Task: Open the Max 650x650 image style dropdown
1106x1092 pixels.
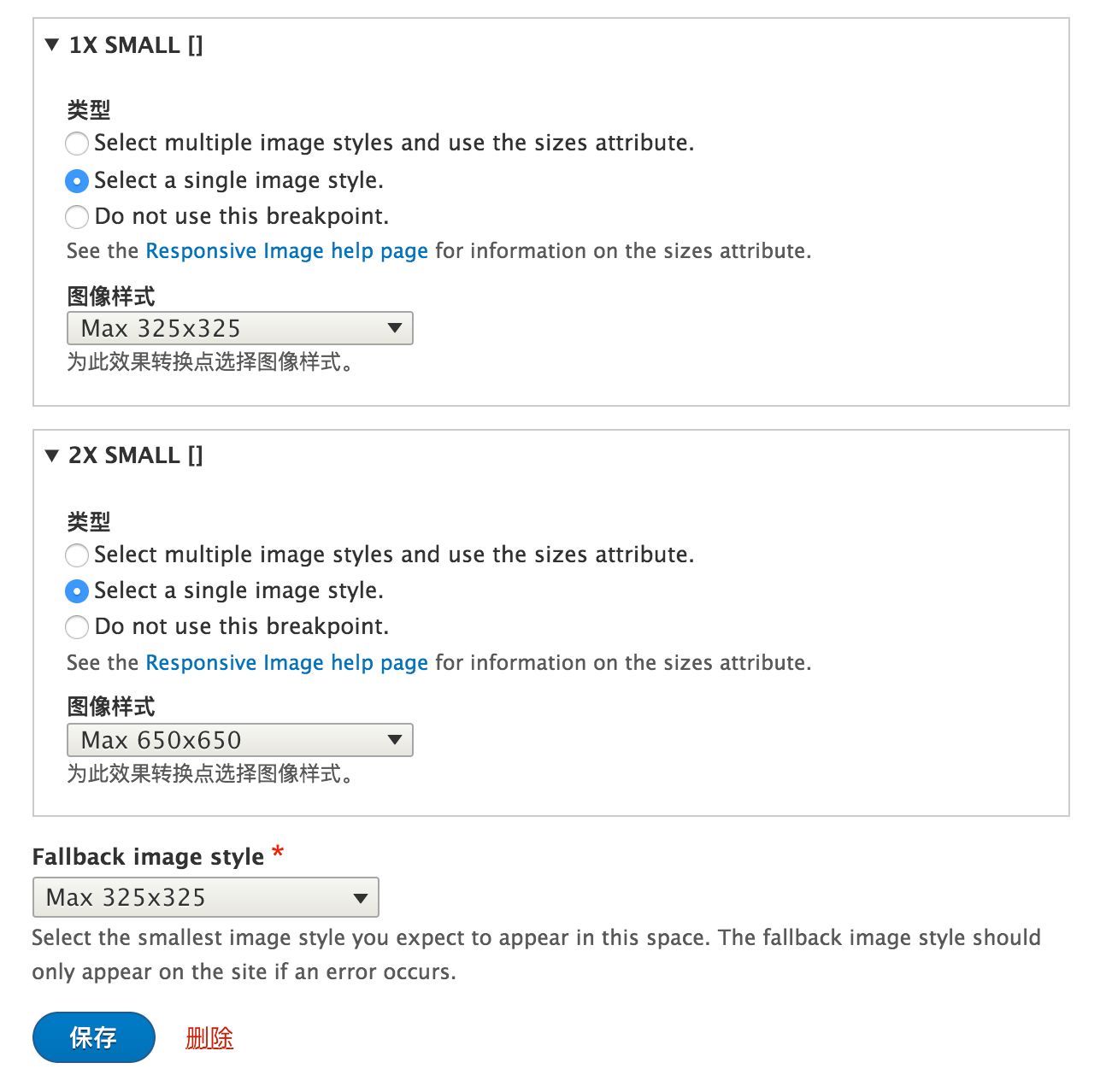Action: tap(240, 740)
